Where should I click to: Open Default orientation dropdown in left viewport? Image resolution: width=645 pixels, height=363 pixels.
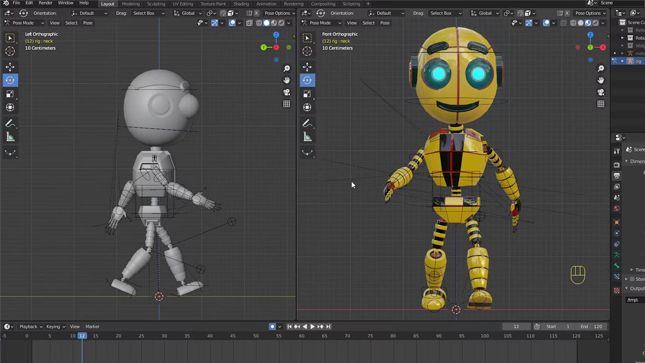pos(89,13)
